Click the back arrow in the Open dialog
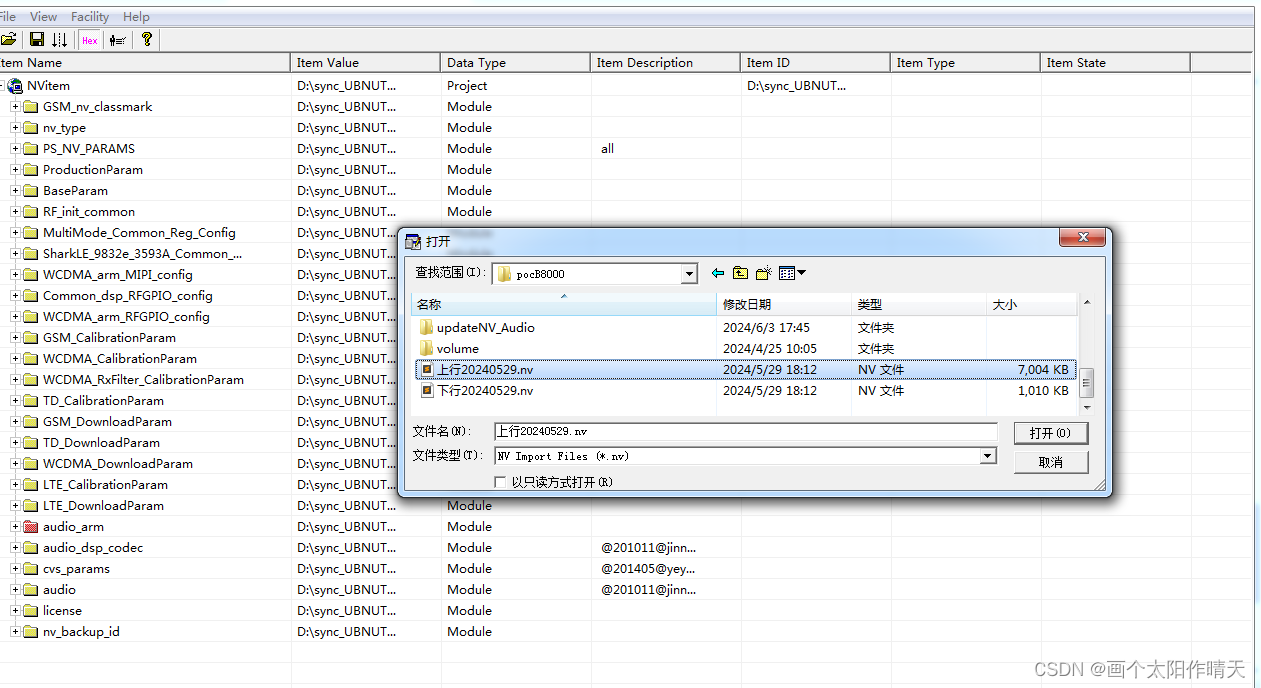Screen dimensions: 1261x688 click(717, 272)
